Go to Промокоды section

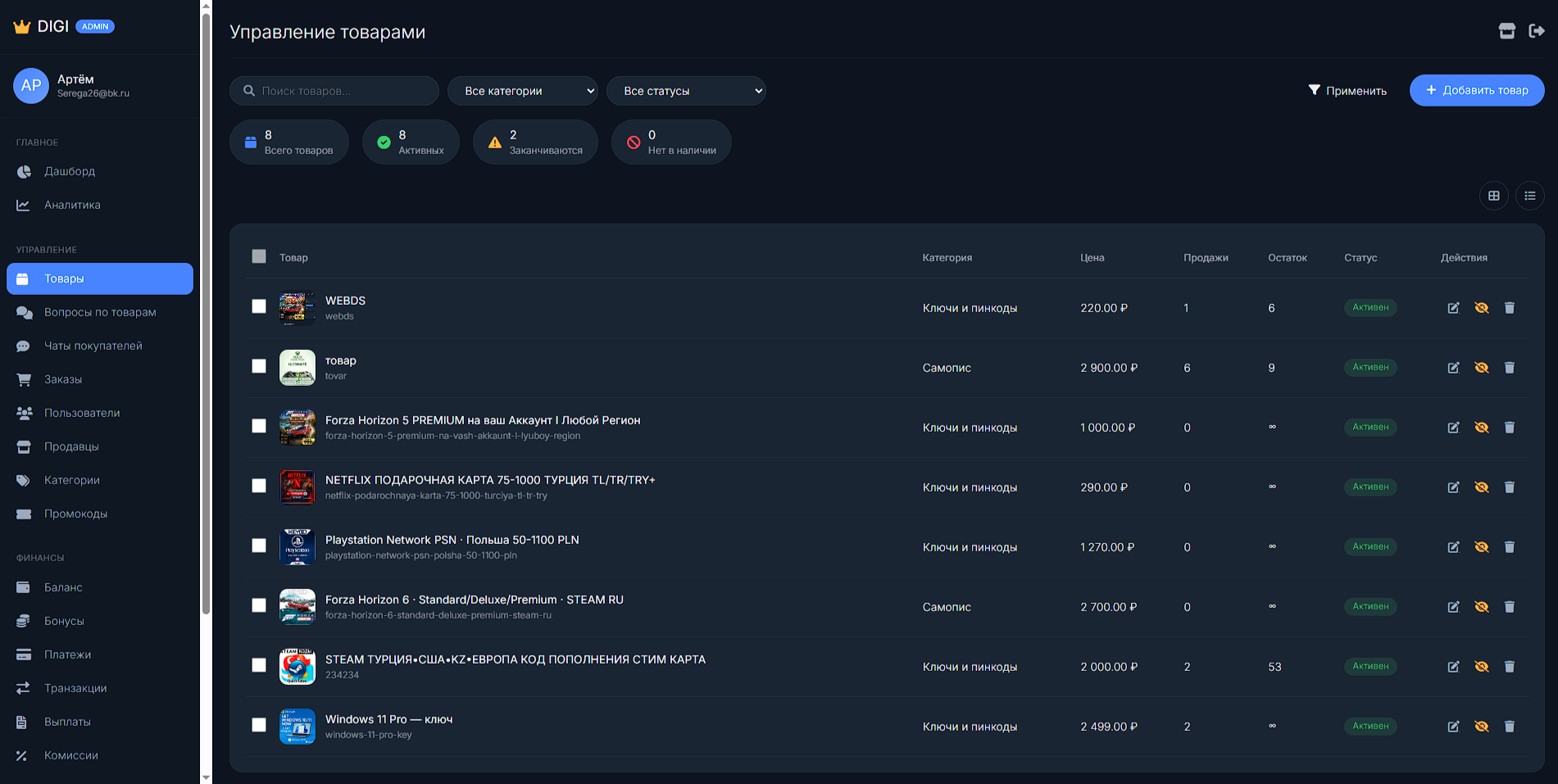[x=100, y=514]
